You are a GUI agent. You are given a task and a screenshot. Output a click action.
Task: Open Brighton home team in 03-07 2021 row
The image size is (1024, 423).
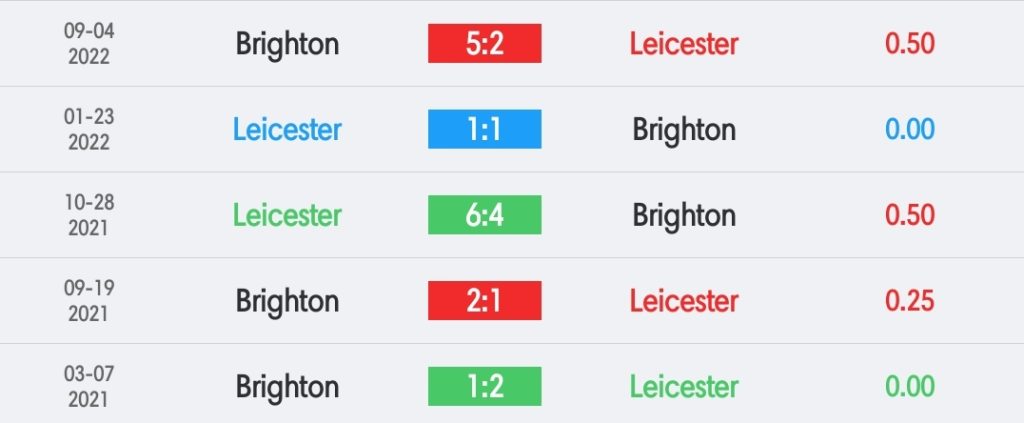click(287, 387)
